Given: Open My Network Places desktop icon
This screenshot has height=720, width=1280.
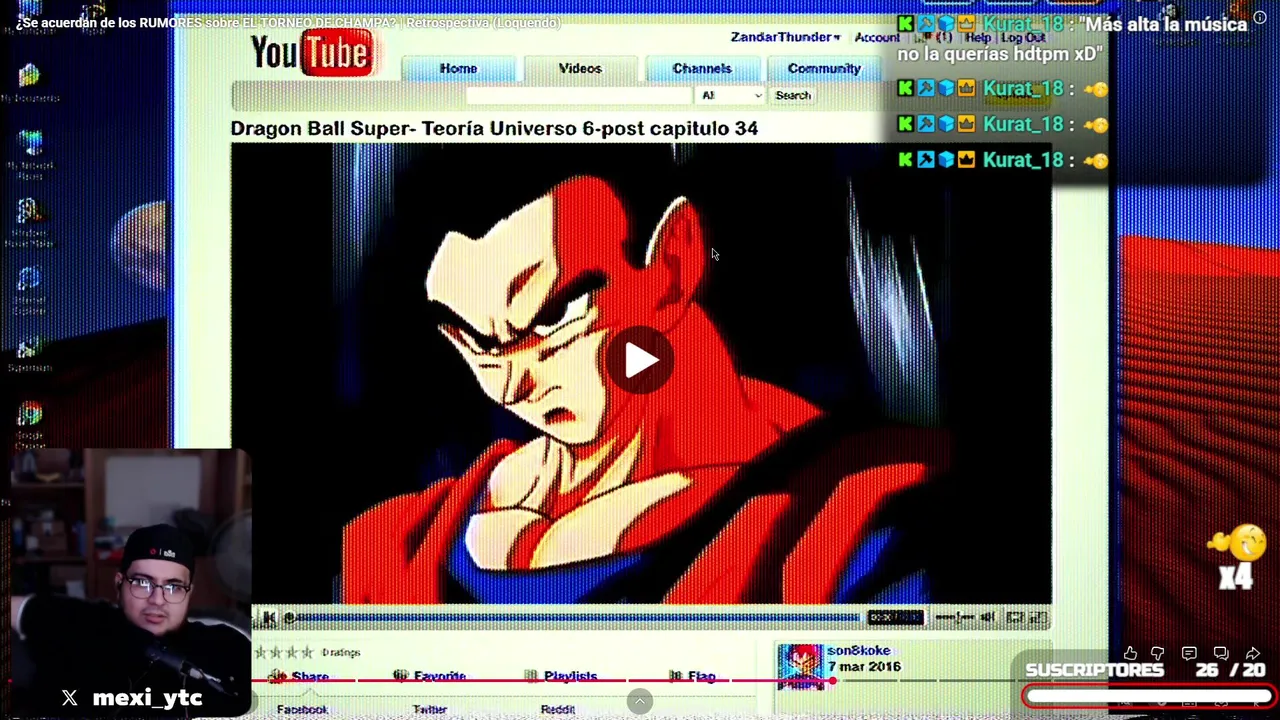Looking at the screenshot, I should [x=29, y=153].
